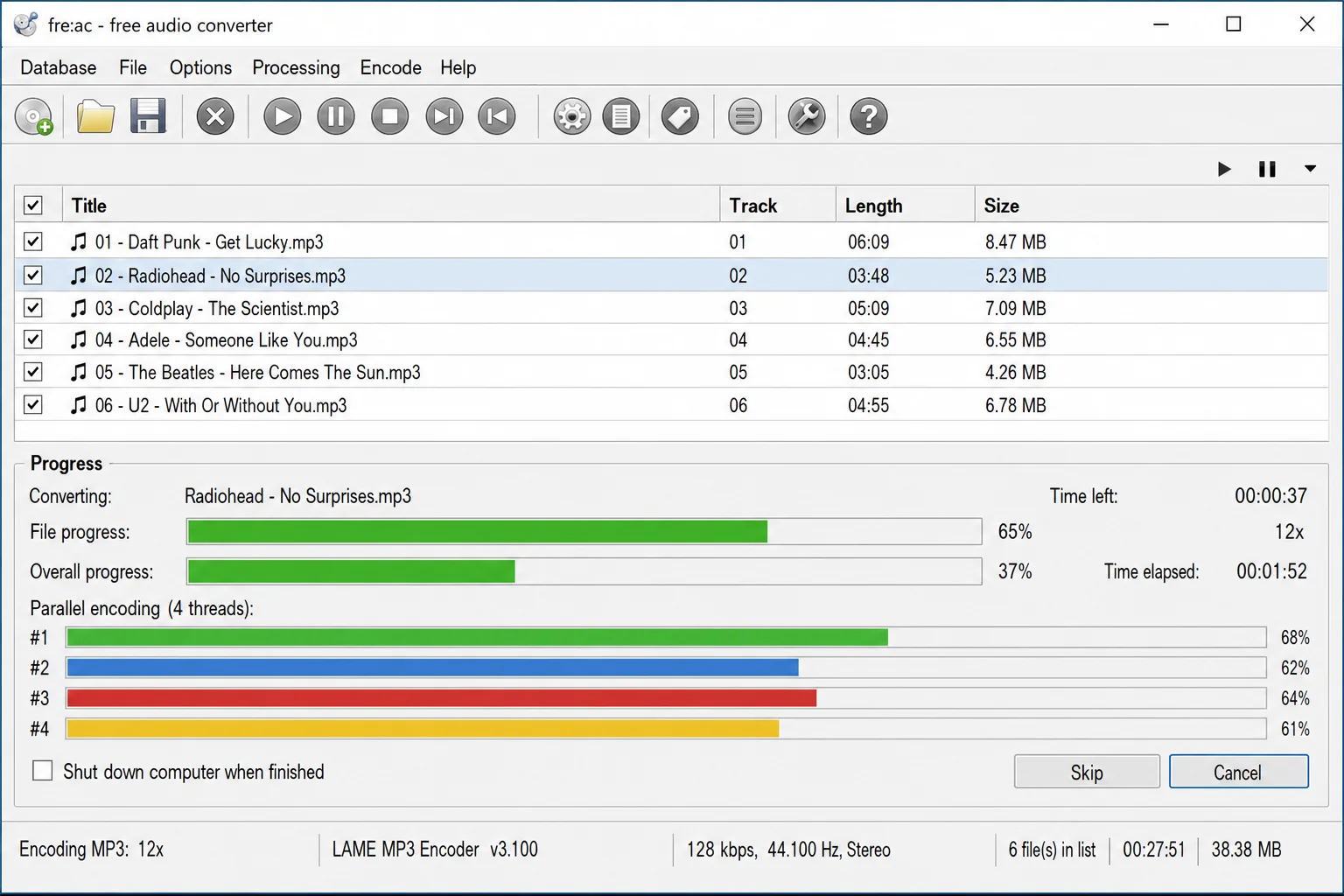Screen dimensions: 1344x896
Task: Select '06 - U2 - With Or Without You.mp3' title
Action: (x=220, y=405)
